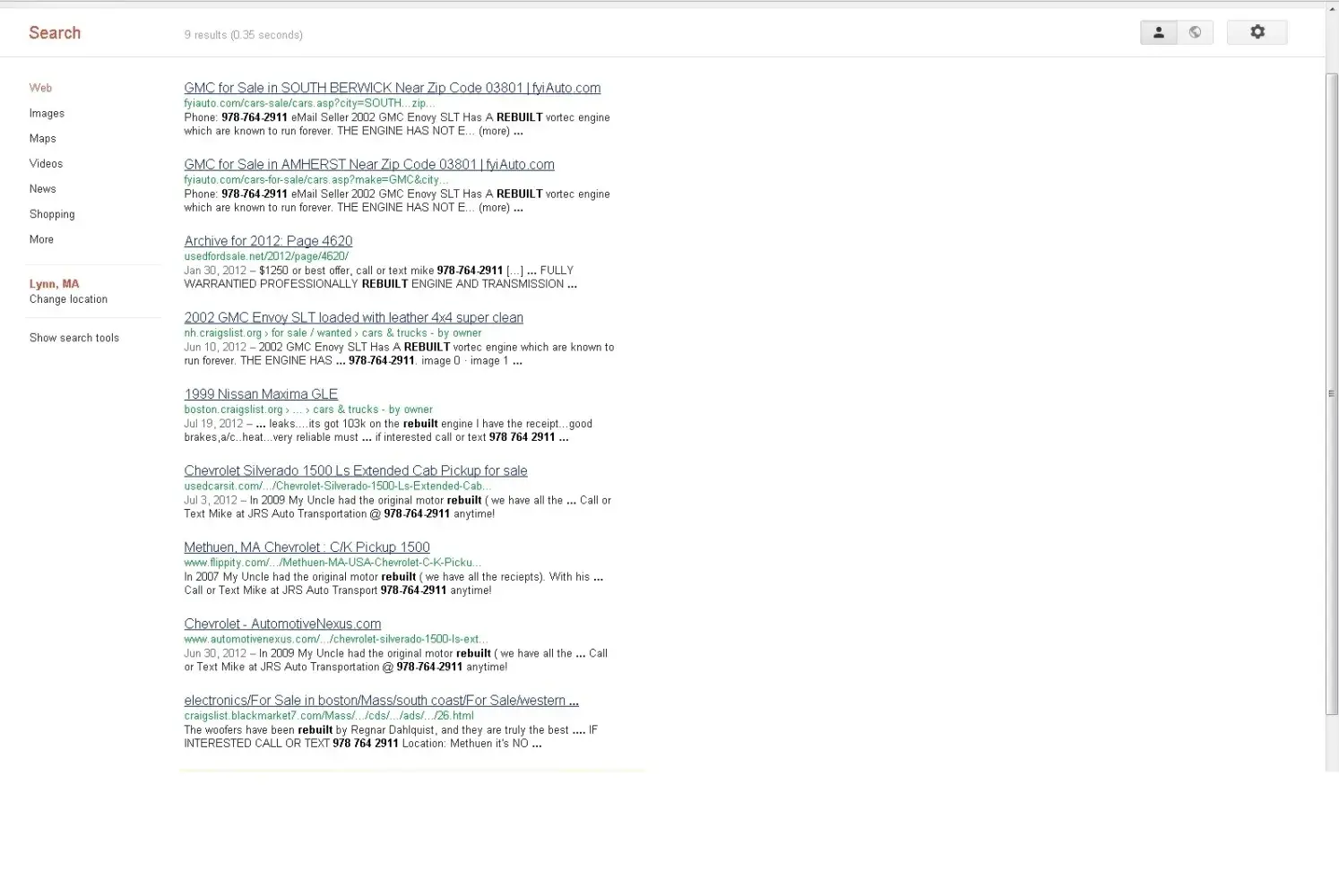Click the usedcarsit.com result URL
The width and height of the screenshot is (1339, 896).
click(x=338, y=487)
